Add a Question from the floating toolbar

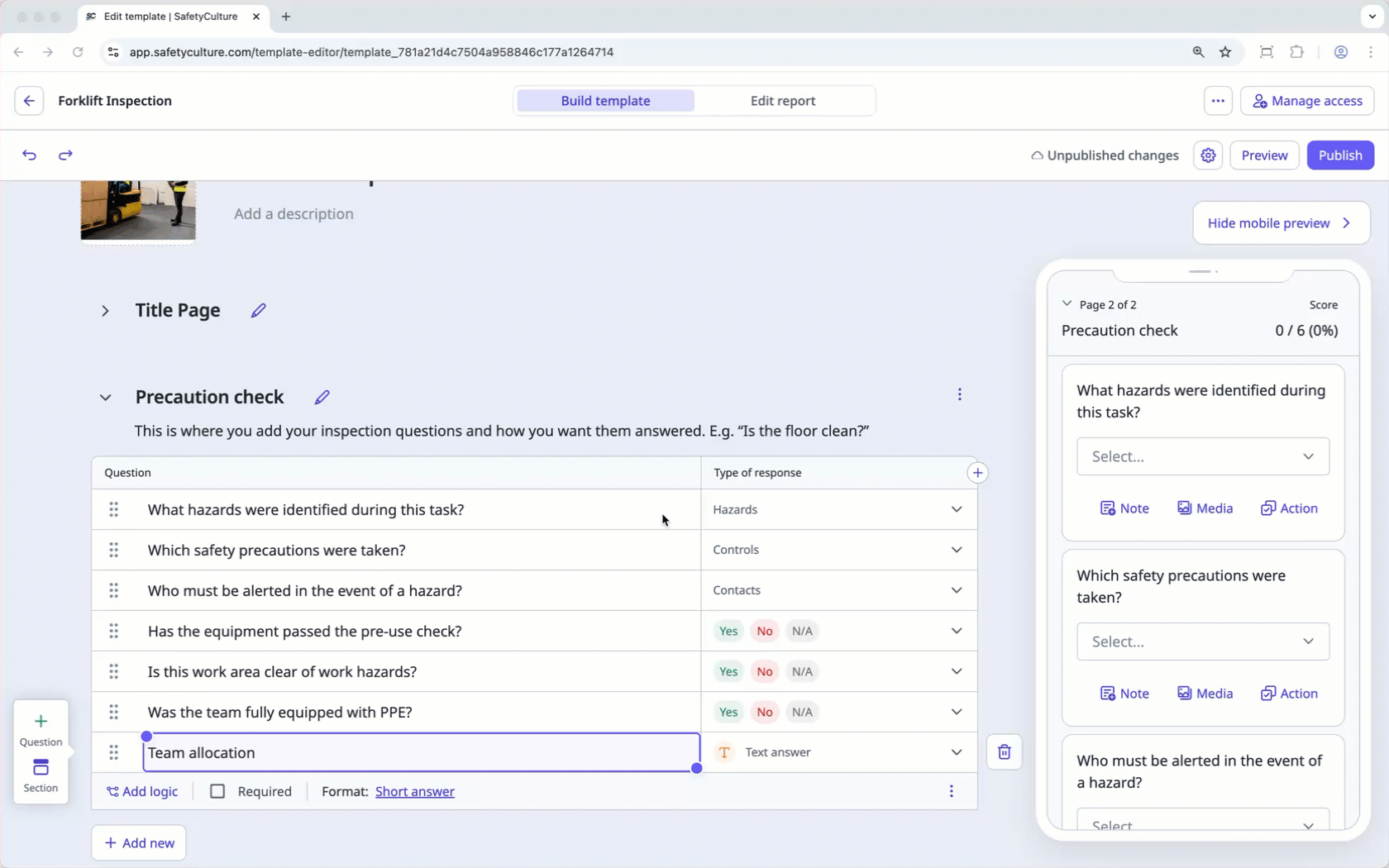click(x=41, y=730)
